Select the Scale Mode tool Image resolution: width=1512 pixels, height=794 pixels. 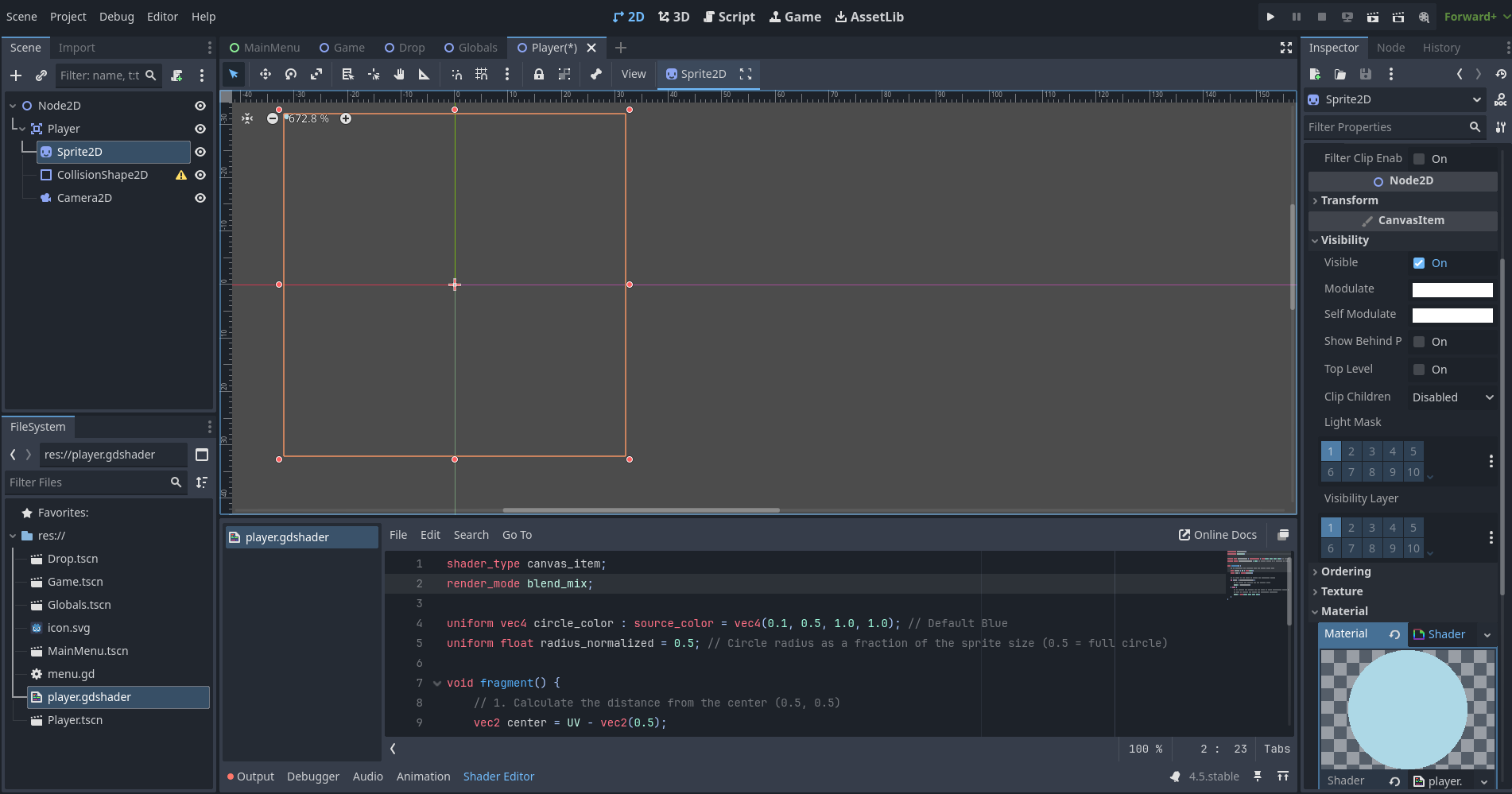pos(316,74)
